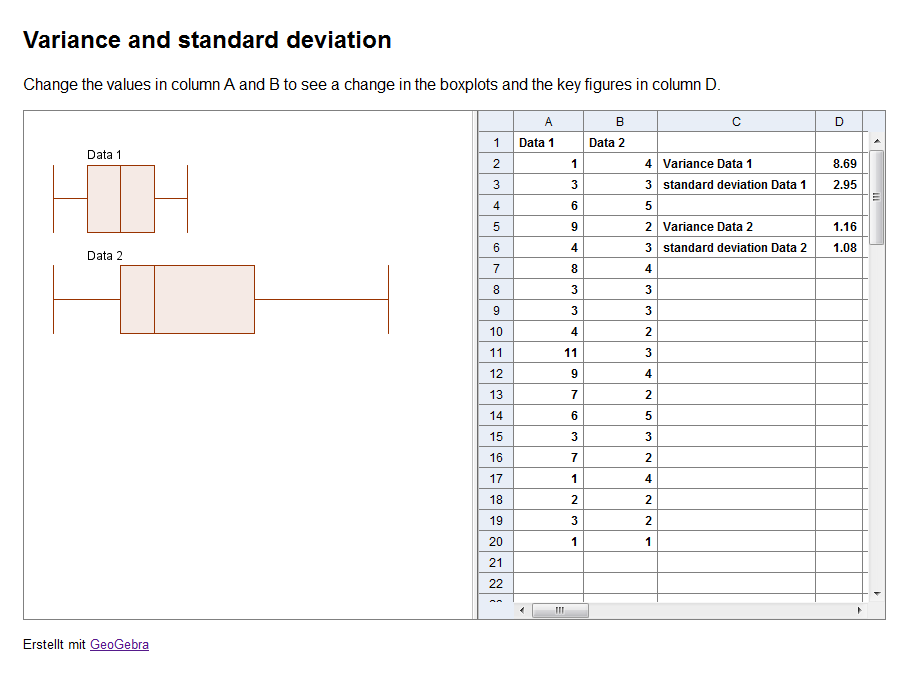Select column D header
This screenshot has width=901, height=682.
(839, 122)
